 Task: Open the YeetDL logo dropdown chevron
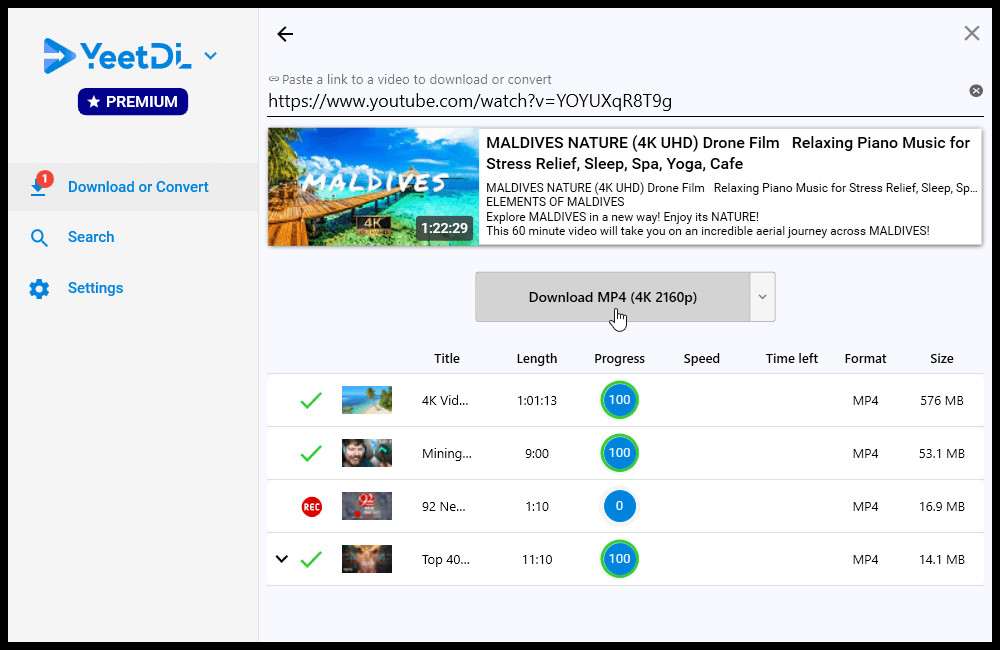pyautogui.click(x=210, y=56)
